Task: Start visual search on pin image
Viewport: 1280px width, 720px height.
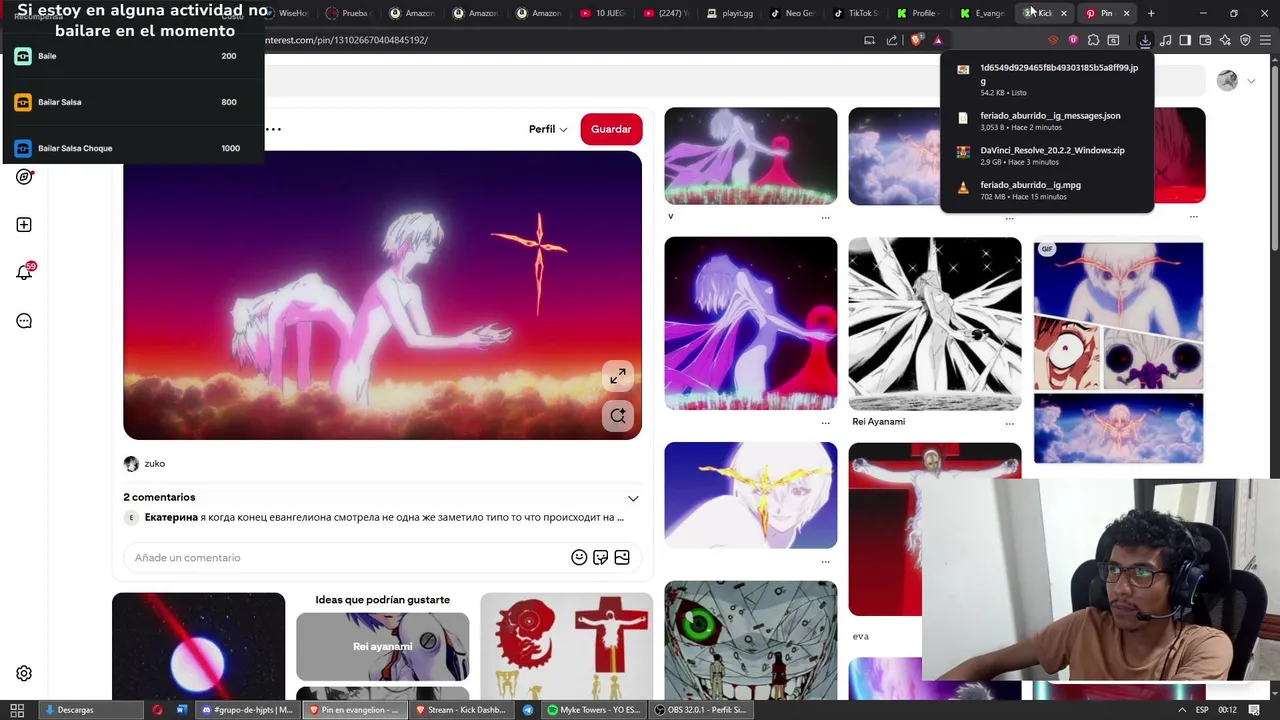Action: (618, 416)
